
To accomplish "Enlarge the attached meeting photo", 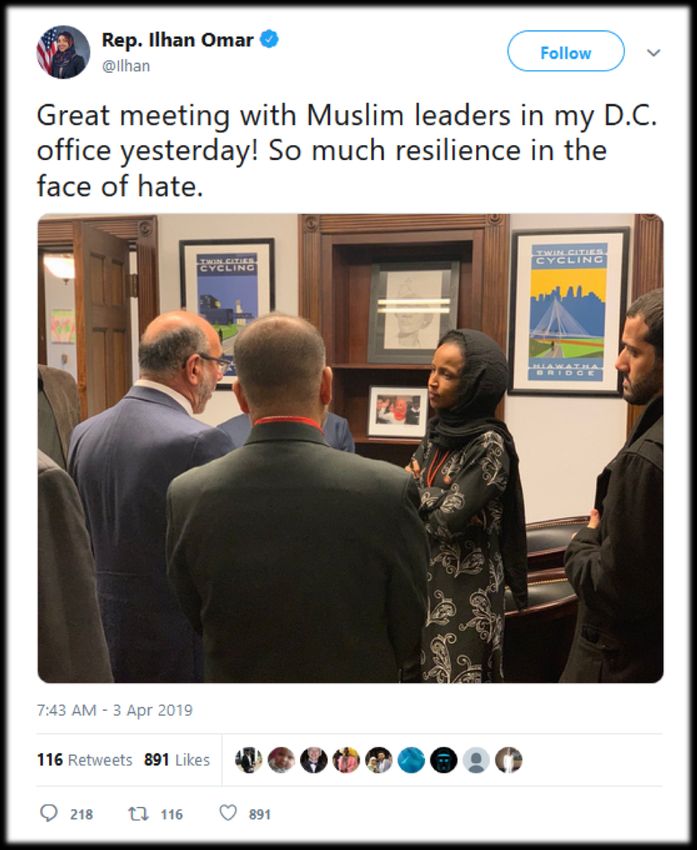I will [351, 448].
